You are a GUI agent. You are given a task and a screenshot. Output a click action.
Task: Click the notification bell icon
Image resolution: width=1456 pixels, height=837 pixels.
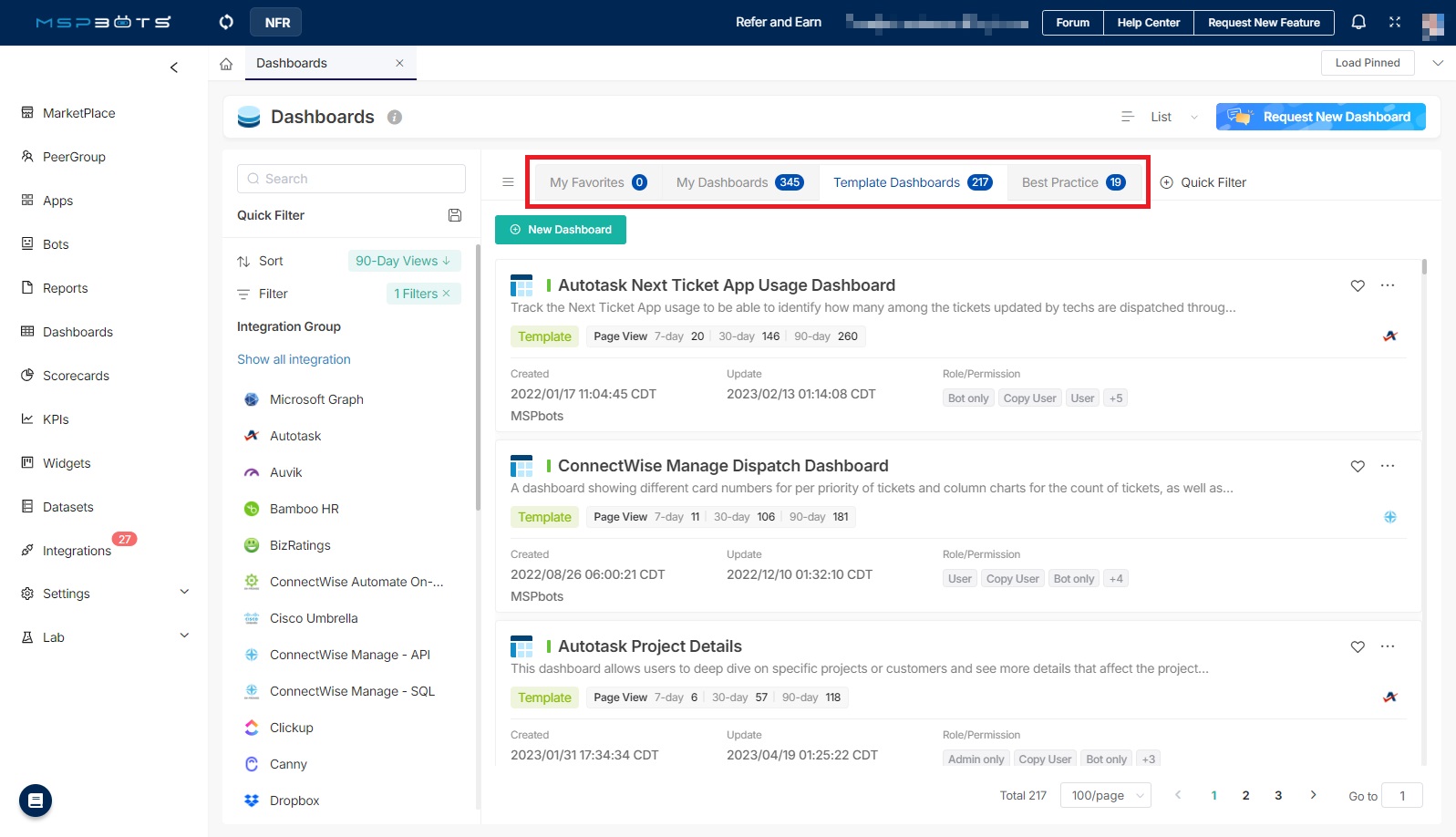point(1358,22)
